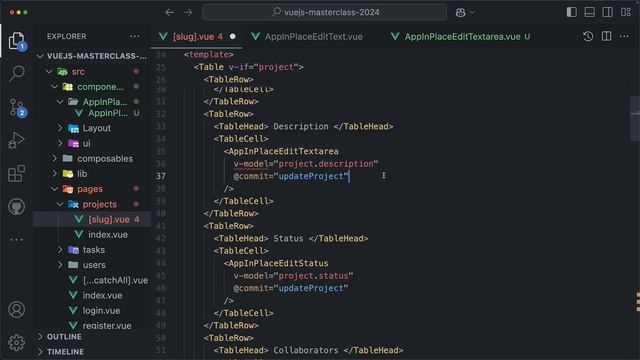Open editor More Actions ellipsis
640x360 pixels.
[x=624, y=36]
